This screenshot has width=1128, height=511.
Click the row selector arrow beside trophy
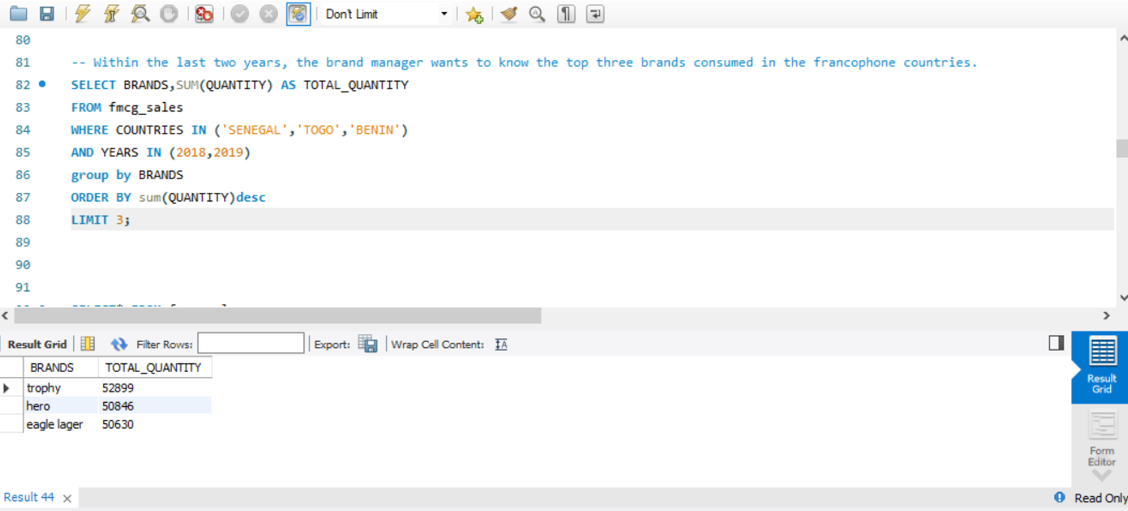pyautogui.click(x=7, y=388)
